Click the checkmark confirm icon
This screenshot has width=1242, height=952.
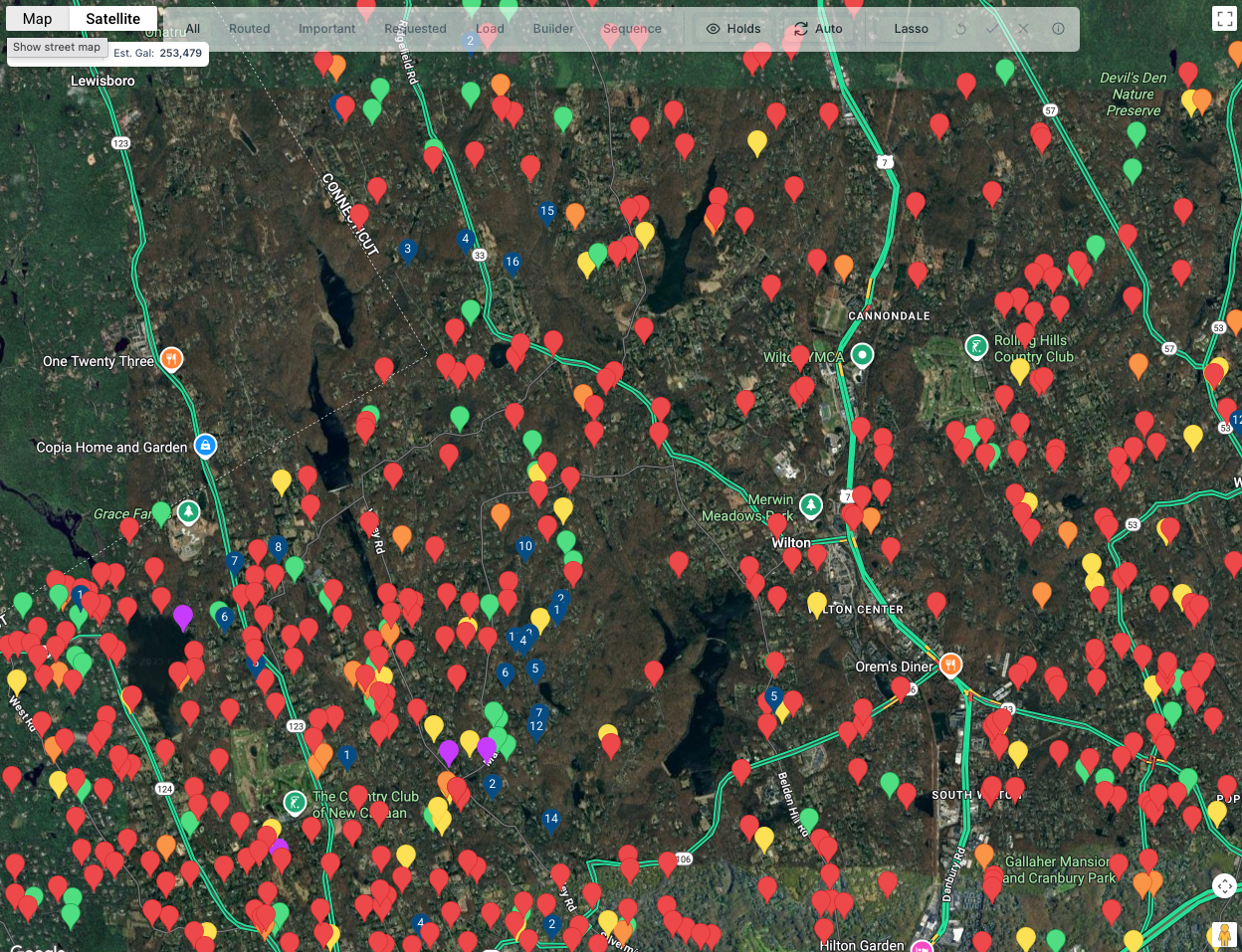click(991, 29)
